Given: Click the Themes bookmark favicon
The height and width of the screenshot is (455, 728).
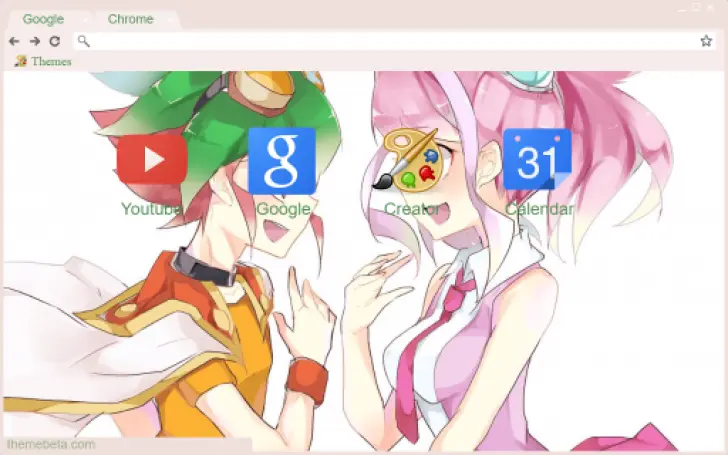Looking at the screenshot, I should tap(20, 61).
